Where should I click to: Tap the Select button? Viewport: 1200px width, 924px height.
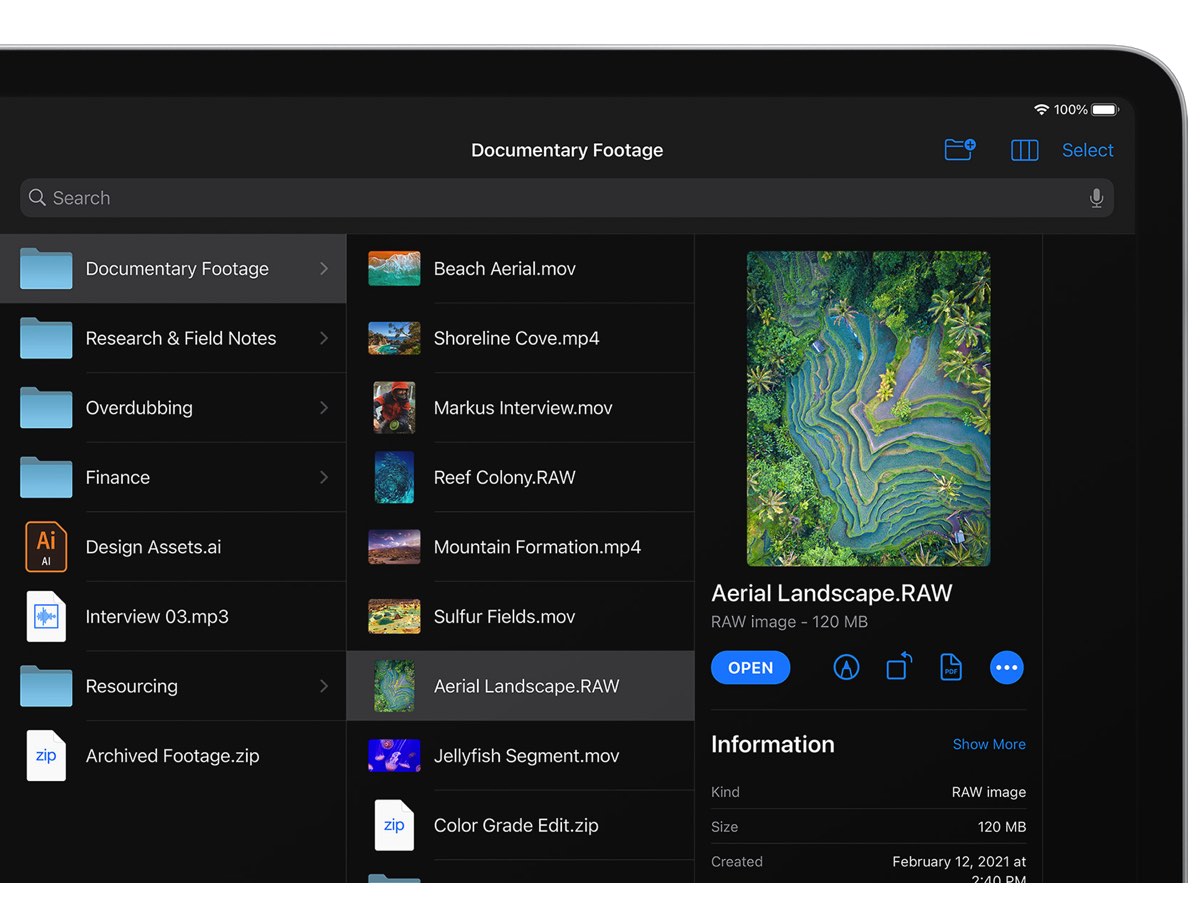1087,150
